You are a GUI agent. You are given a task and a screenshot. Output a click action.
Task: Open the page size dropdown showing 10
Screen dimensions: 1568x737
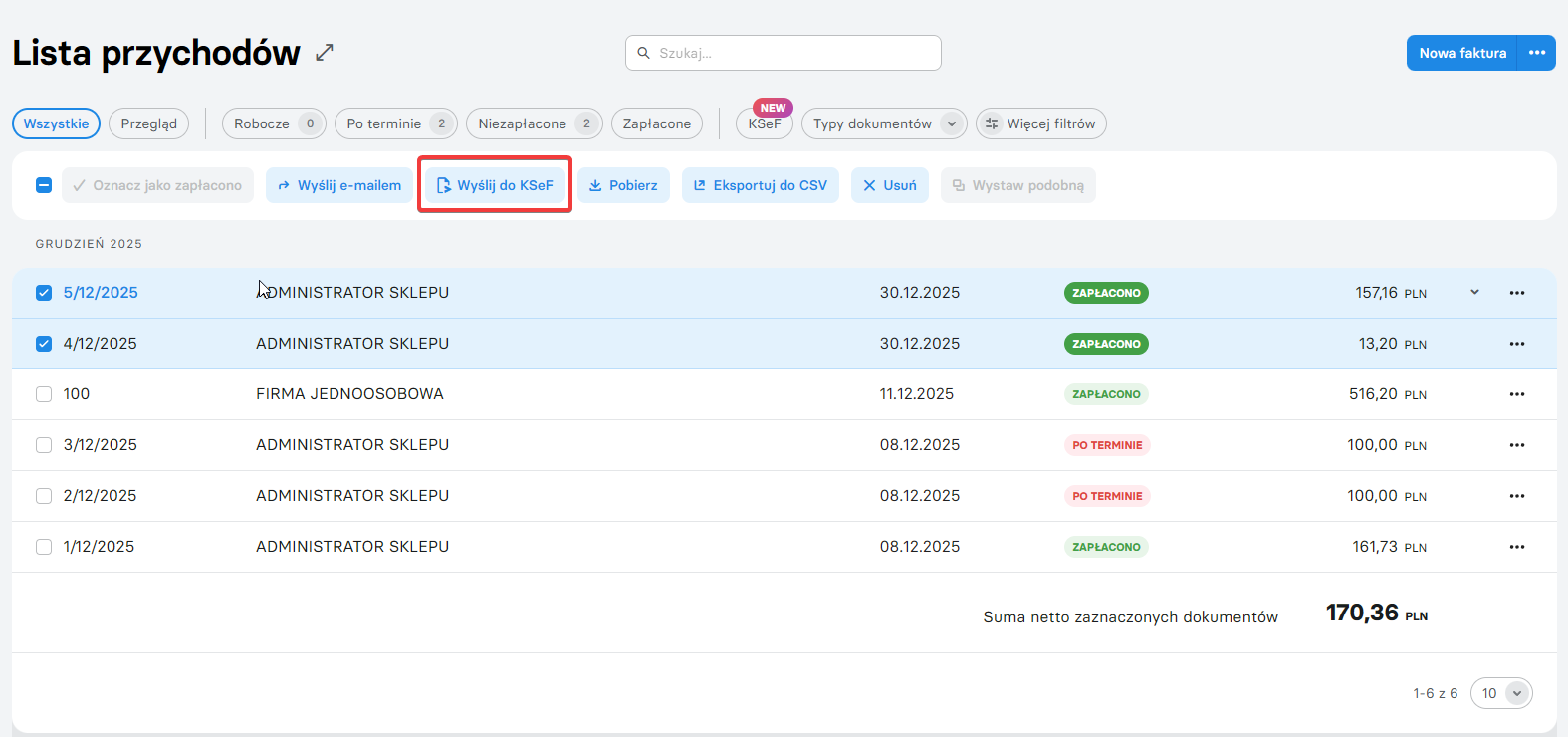pos(1500,693)
